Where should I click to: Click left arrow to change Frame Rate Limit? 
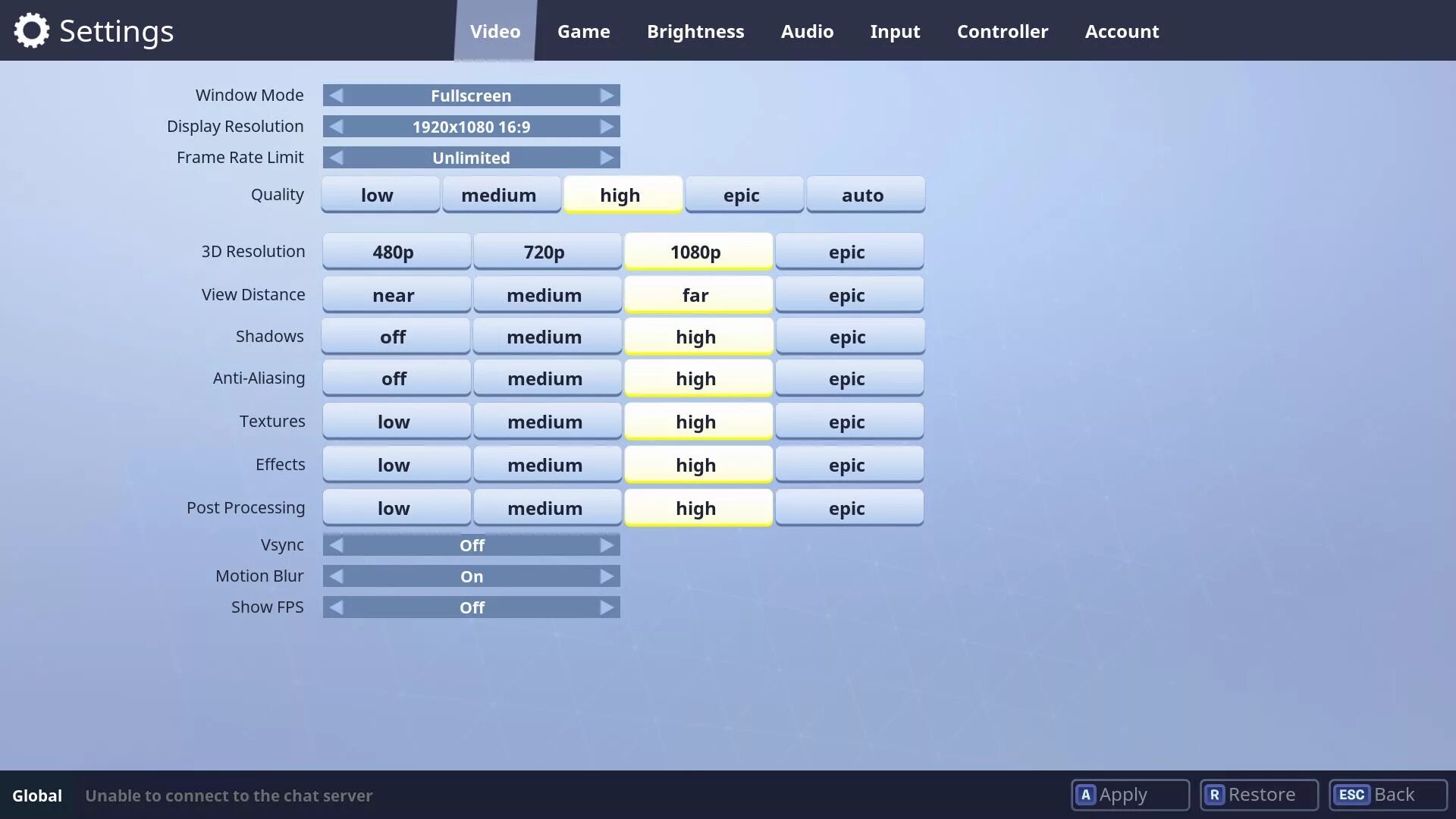[335, 157]
